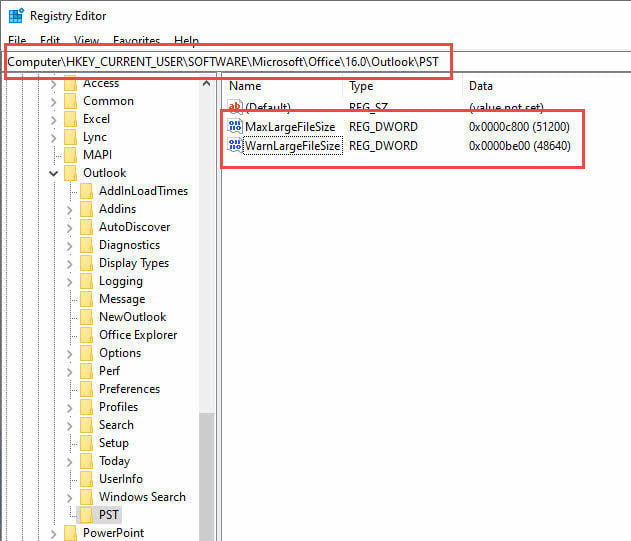Click the tree scrollbar up arrow

pyautogui.click(x=207, y=84)
